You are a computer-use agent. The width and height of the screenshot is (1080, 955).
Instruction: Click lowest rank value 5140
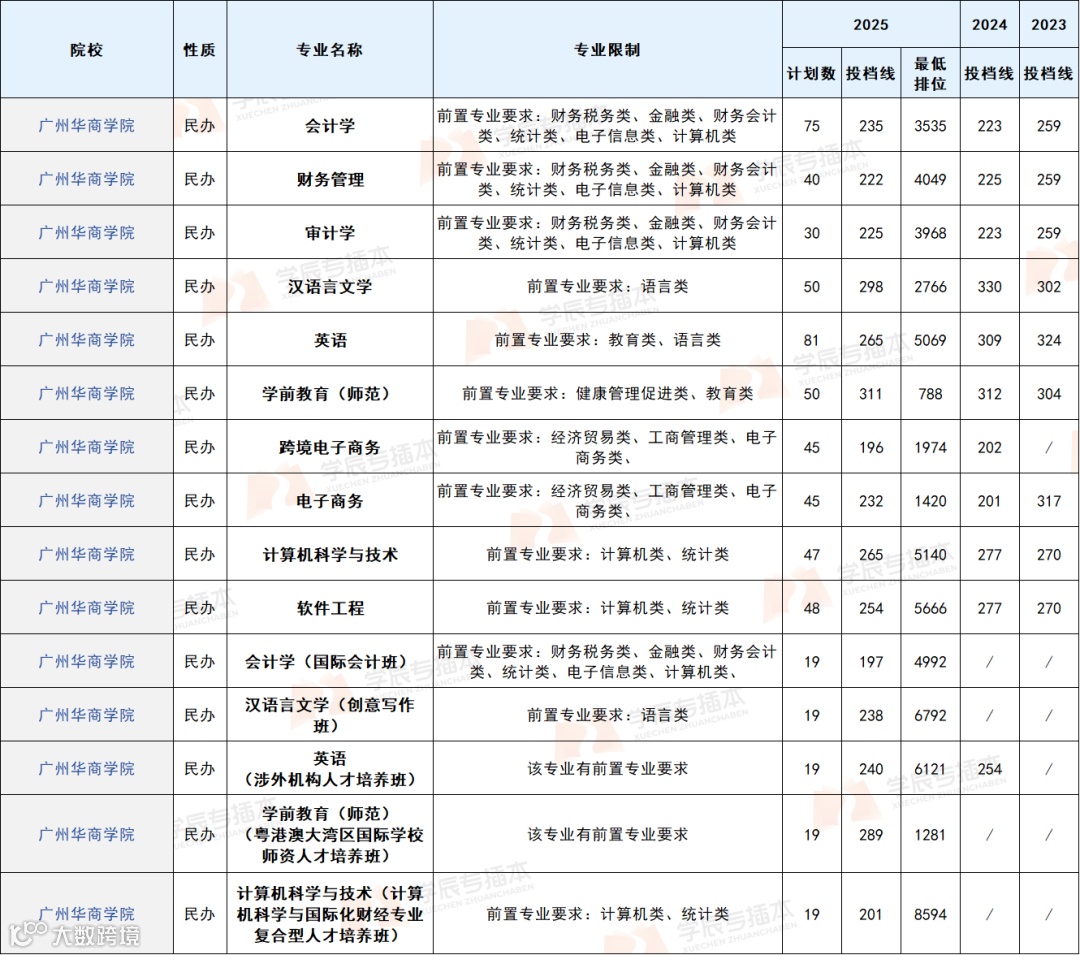[930, 554]
